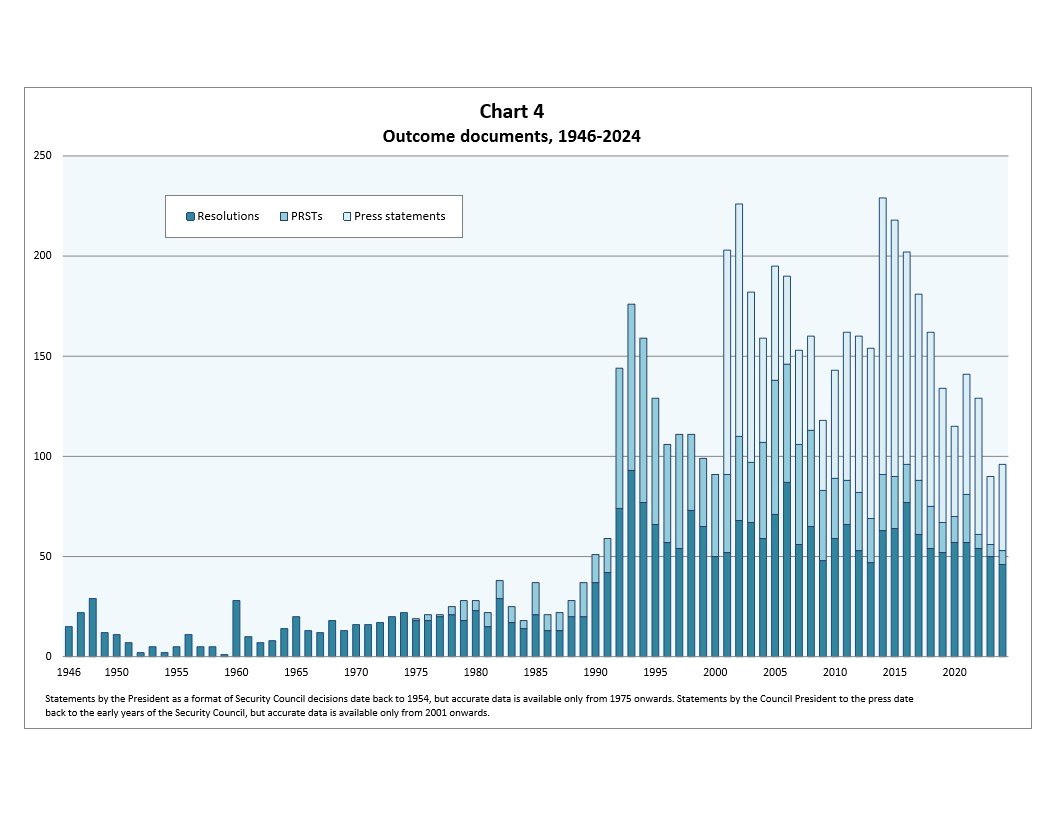Click the 'Press statements' legend label
The height and width of the screenshot is (816, 1056).
(x=400, y=216)
